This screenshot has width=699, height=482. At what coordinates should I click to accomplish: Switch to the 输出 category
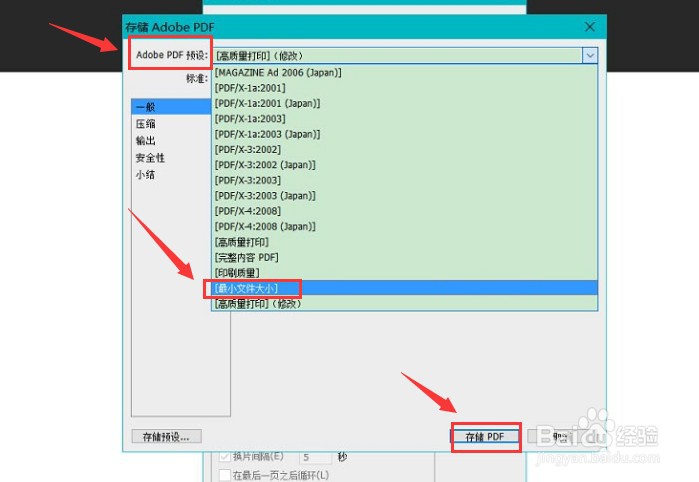click(171, 141)
